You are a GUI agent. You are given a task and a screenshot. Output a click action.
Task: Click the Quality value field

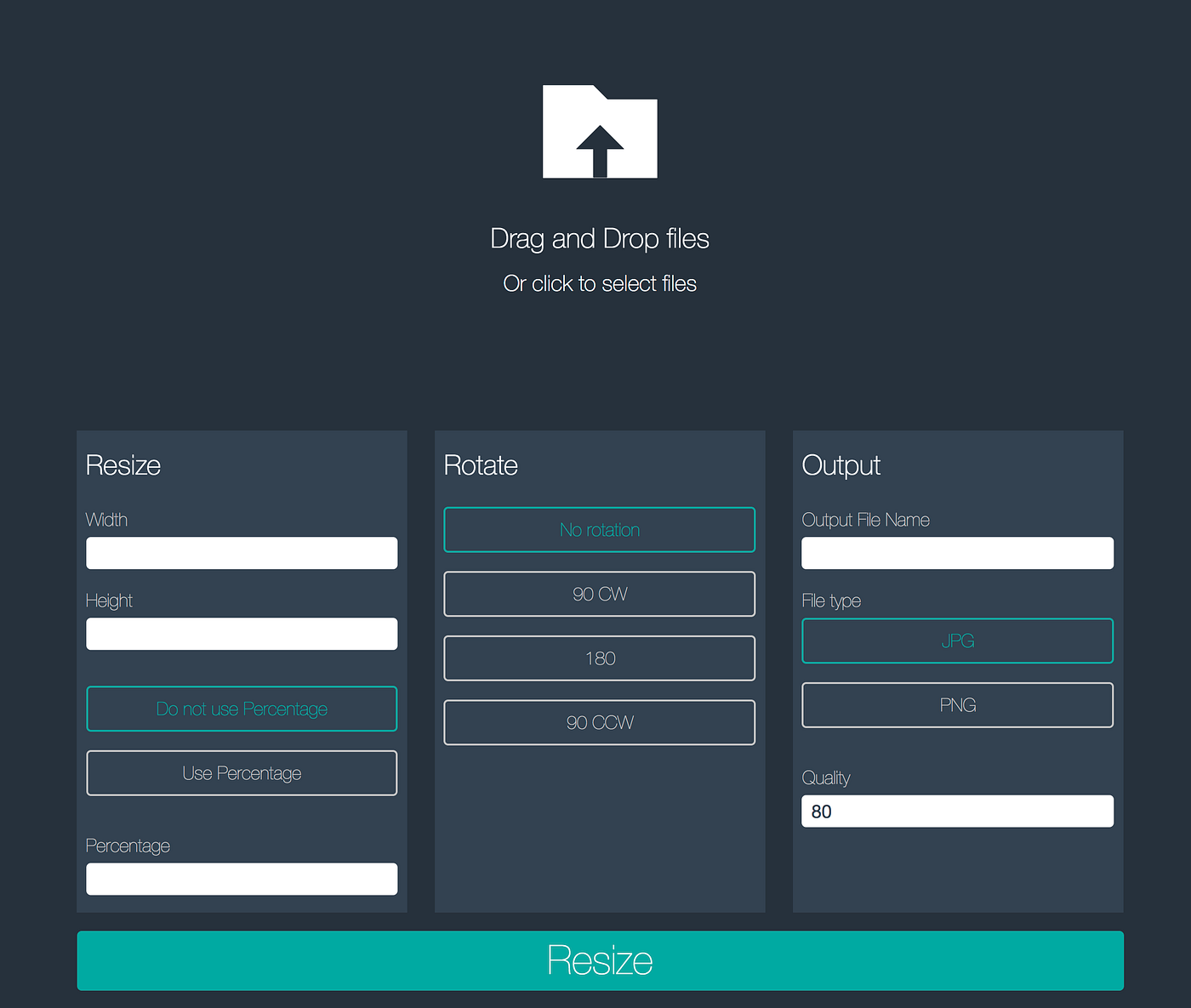(x=956, y=811)
